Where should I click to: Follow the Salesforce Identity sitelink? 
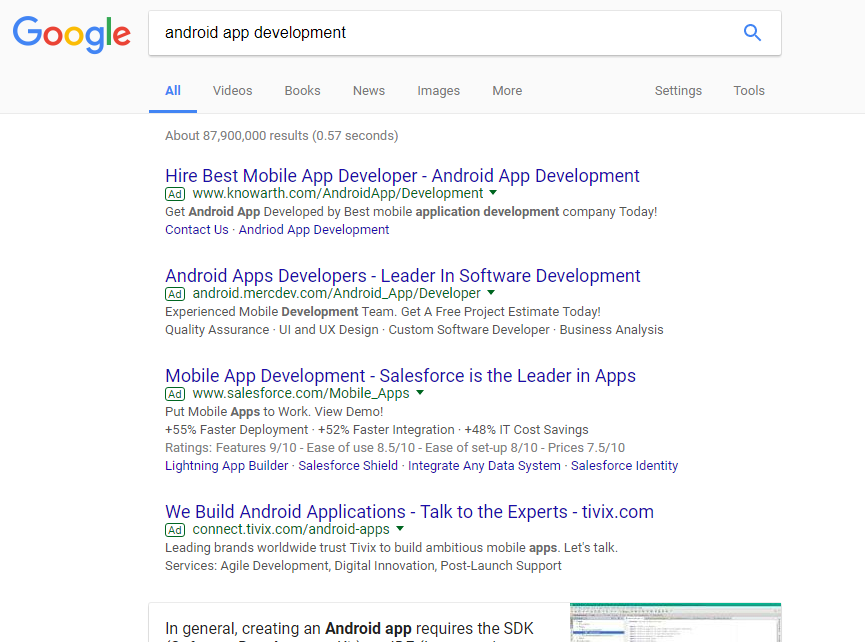tap(624, 466)
